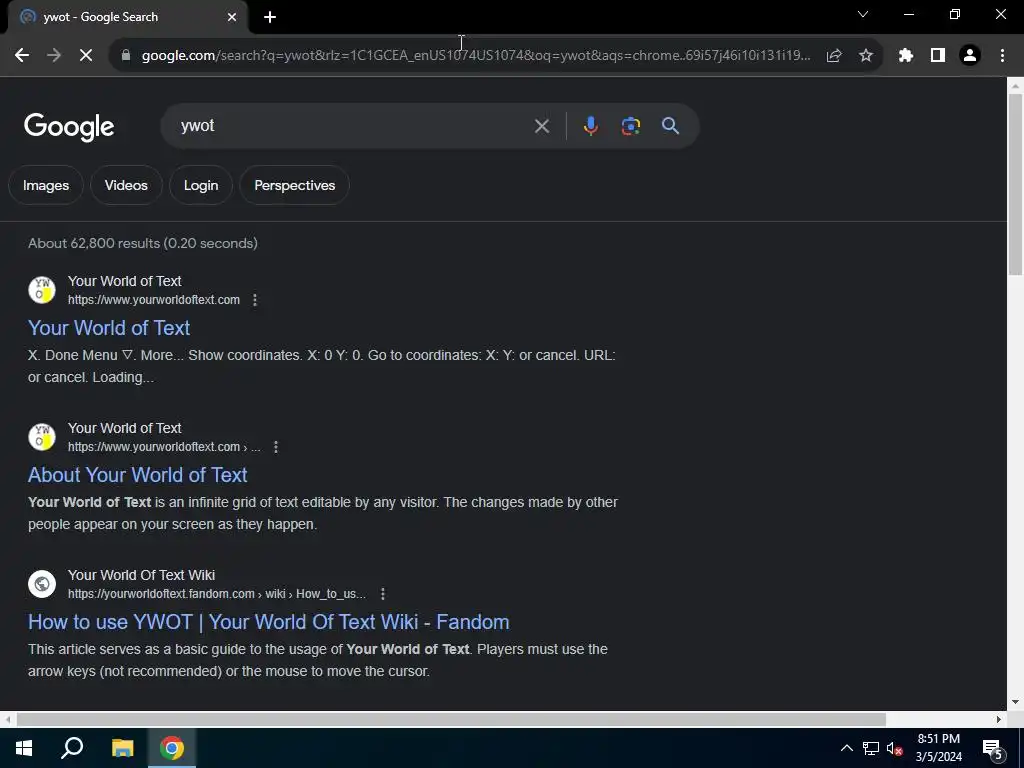Toggle the Chrome side panel icon
Image resolution: width=1024 pixels, height=768 pixels.
coord(938,56)
